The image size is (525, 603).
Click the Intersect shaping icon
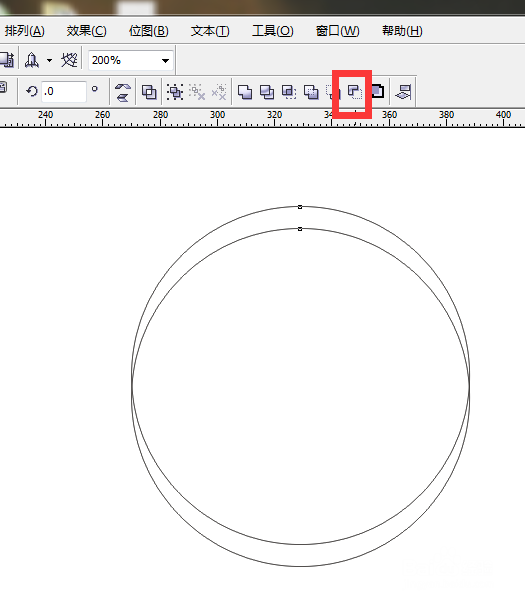[289, 92]
